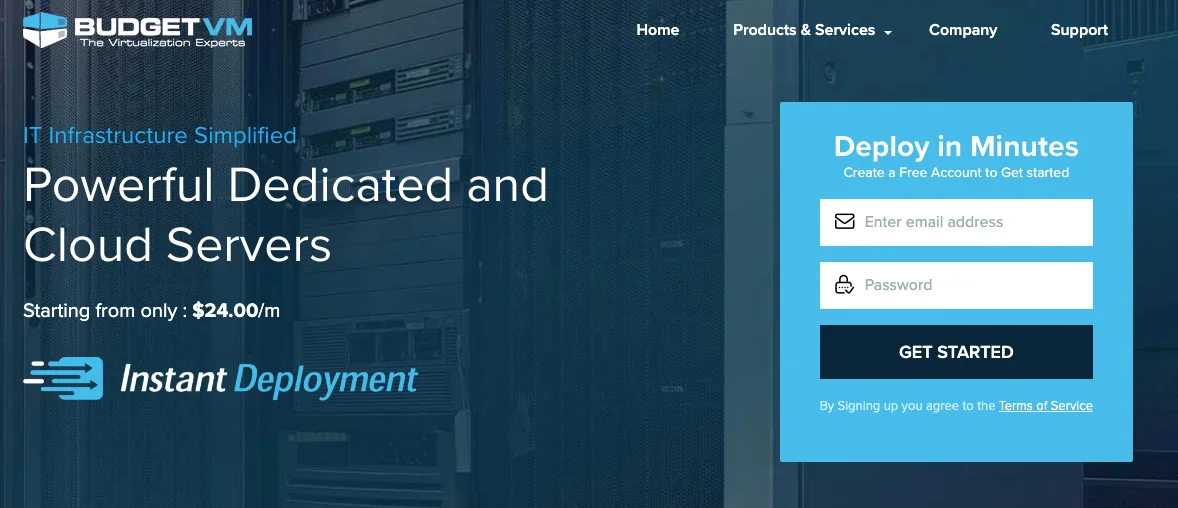Viewport: 1178px width, 508px height.
Task: Focus the Password input field
Action: tap(956, 285)
